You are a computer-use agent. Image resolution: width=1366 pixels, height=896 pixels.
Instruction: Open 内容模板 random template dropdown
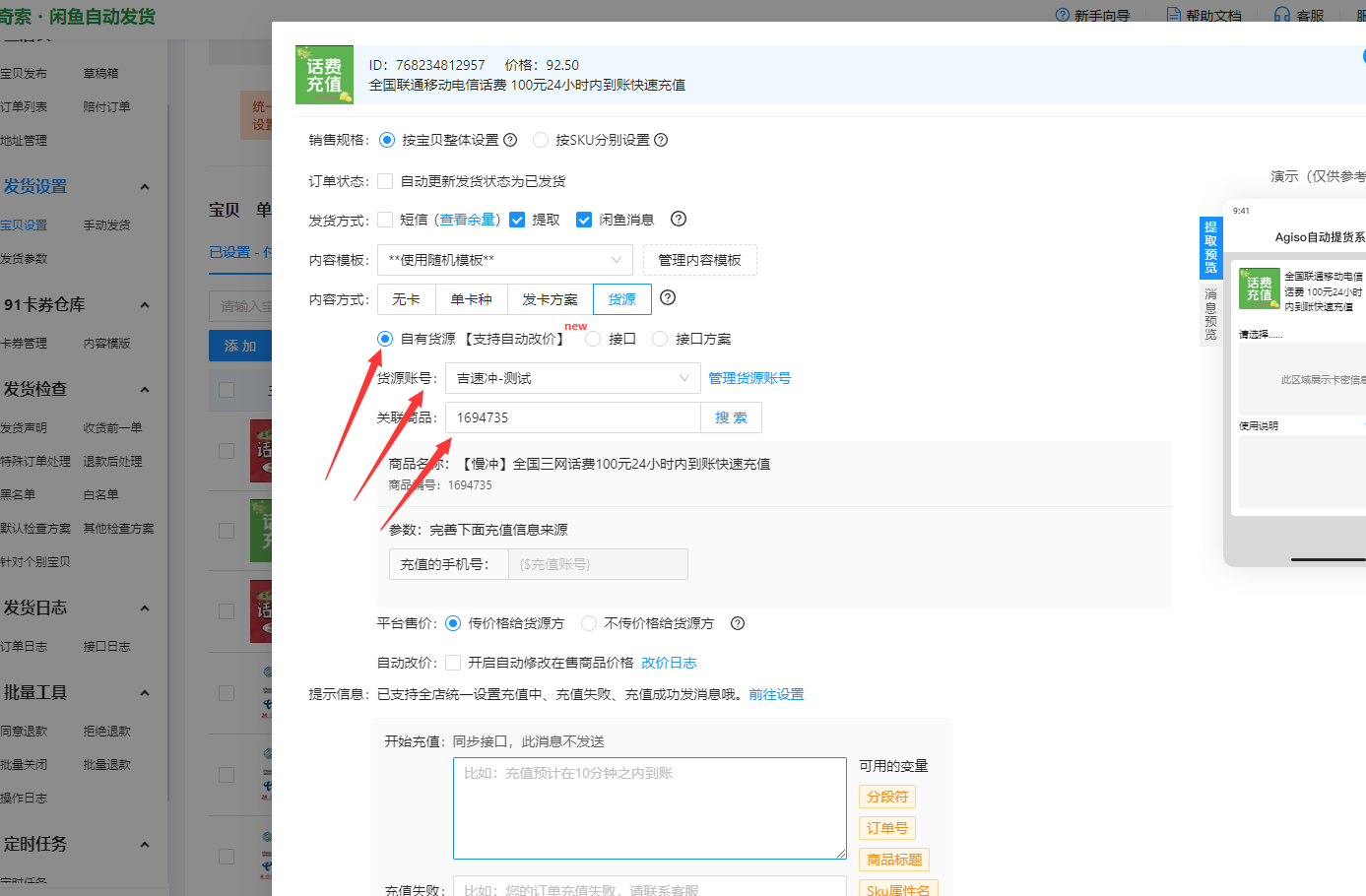(x=505, y=260)
